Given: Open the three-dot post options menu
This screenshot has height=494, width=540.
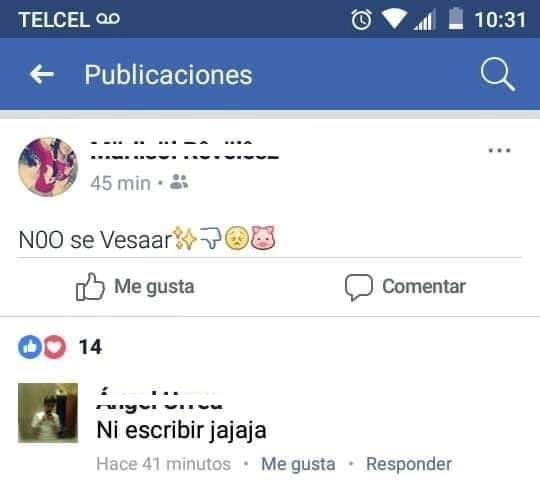Looking at the screenshot, I should (x=499, y=150).
